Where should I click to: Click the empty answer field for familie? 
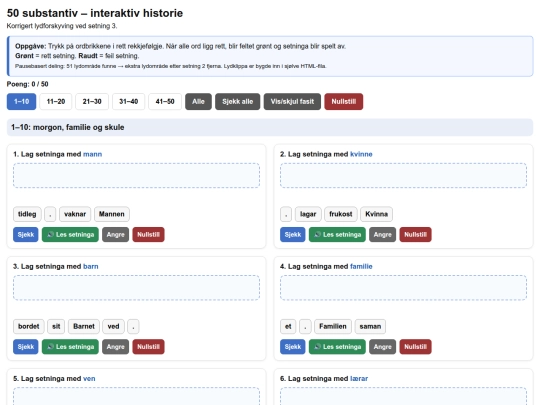pyautogui.click(x=403, y=288)
